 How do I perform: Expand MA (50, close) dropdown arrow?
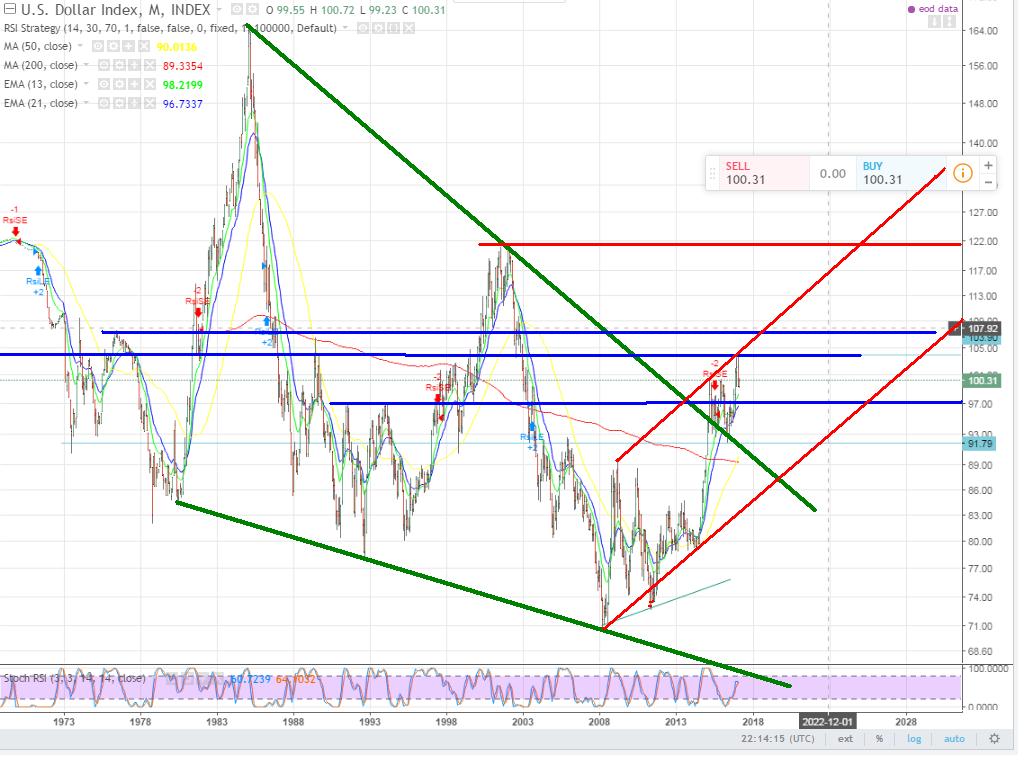(x=80, y=46)
